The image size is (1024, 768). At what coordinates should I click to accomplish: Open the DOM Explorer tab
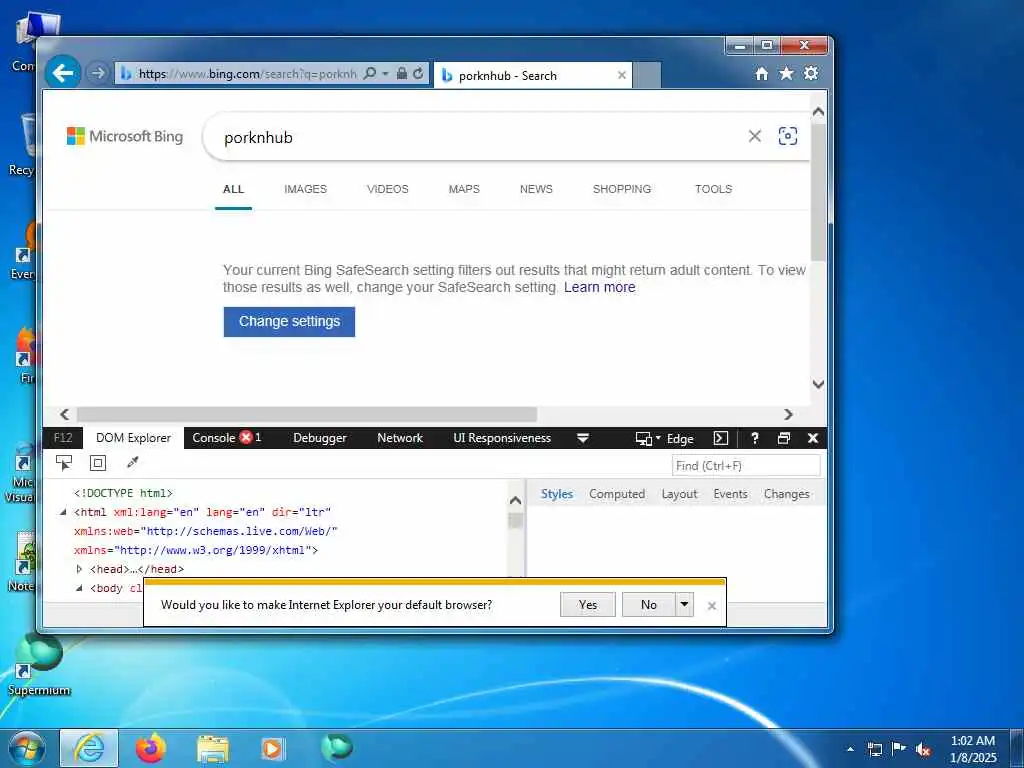[133, 438]
